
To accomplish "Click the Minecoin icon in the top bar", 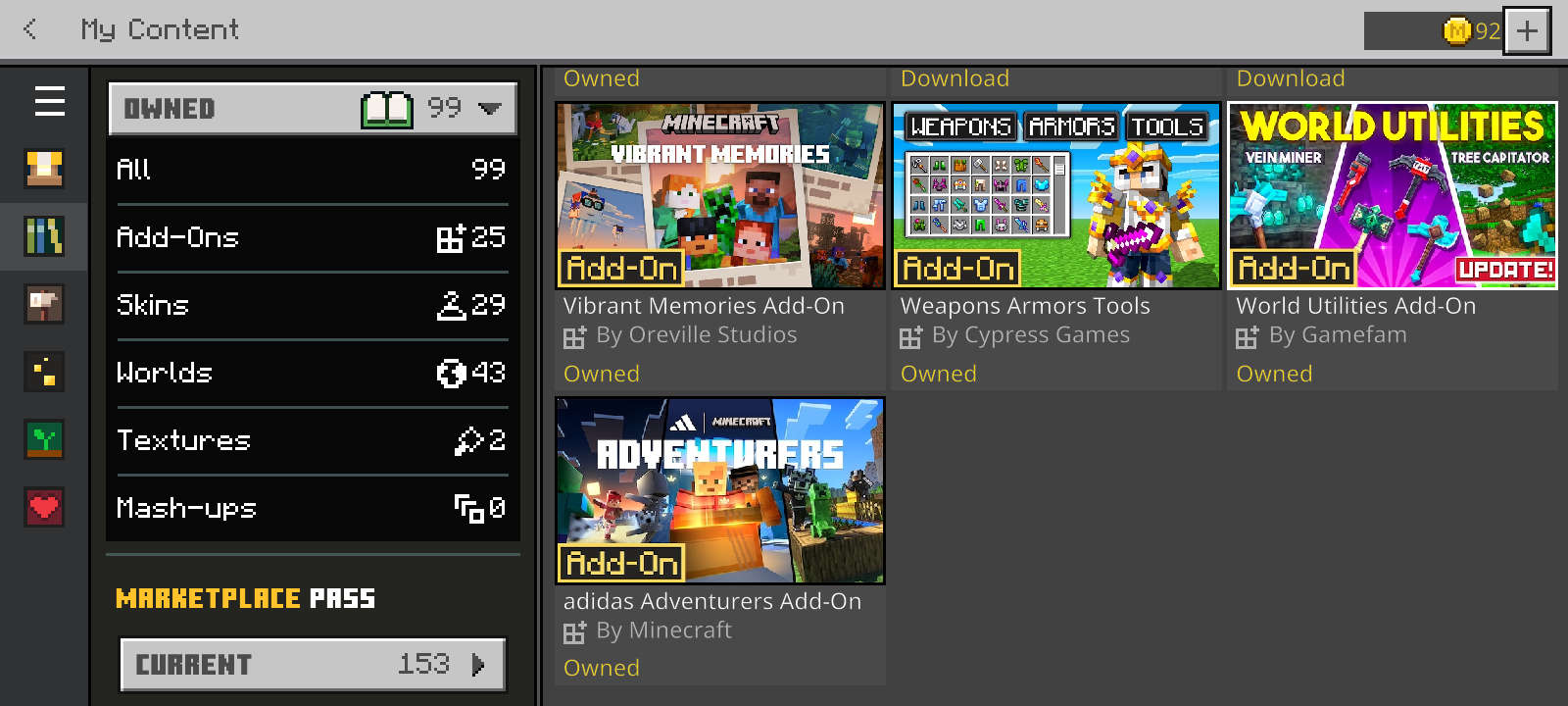I will point(1457,31).
